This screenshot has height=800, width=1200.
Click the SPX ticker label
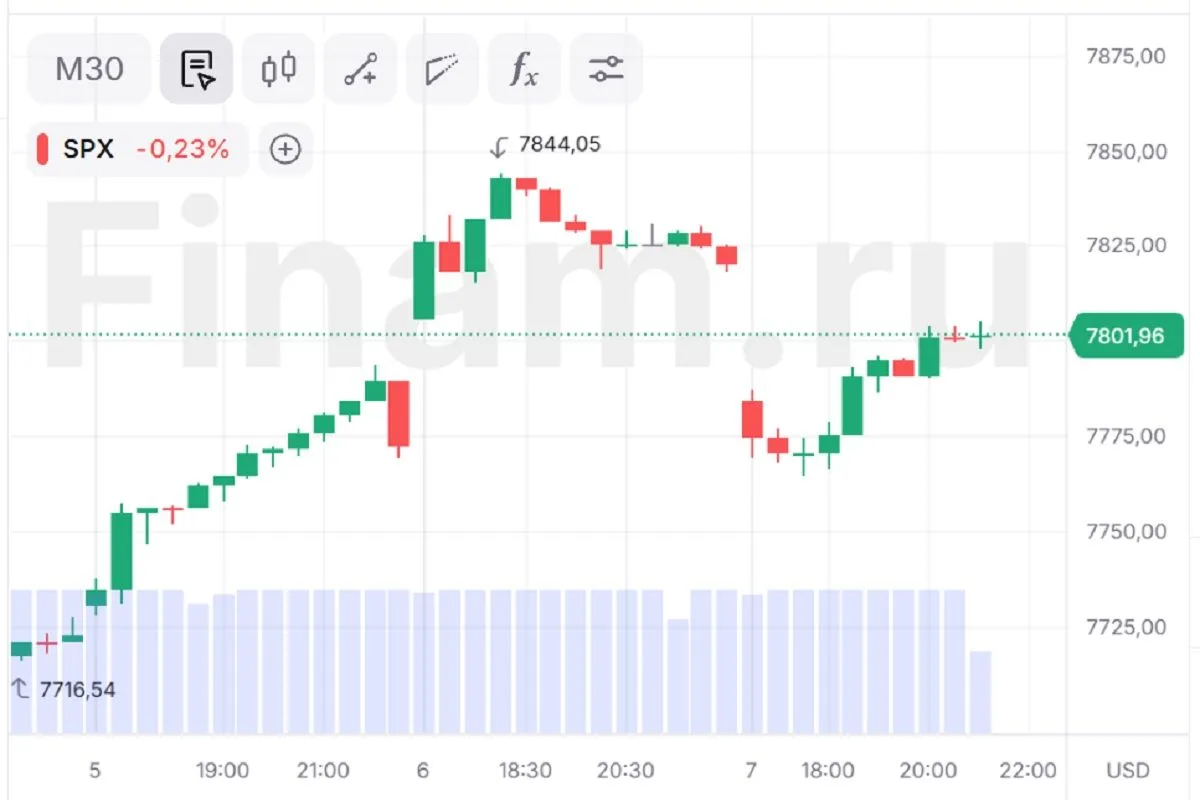coord(89,150)
